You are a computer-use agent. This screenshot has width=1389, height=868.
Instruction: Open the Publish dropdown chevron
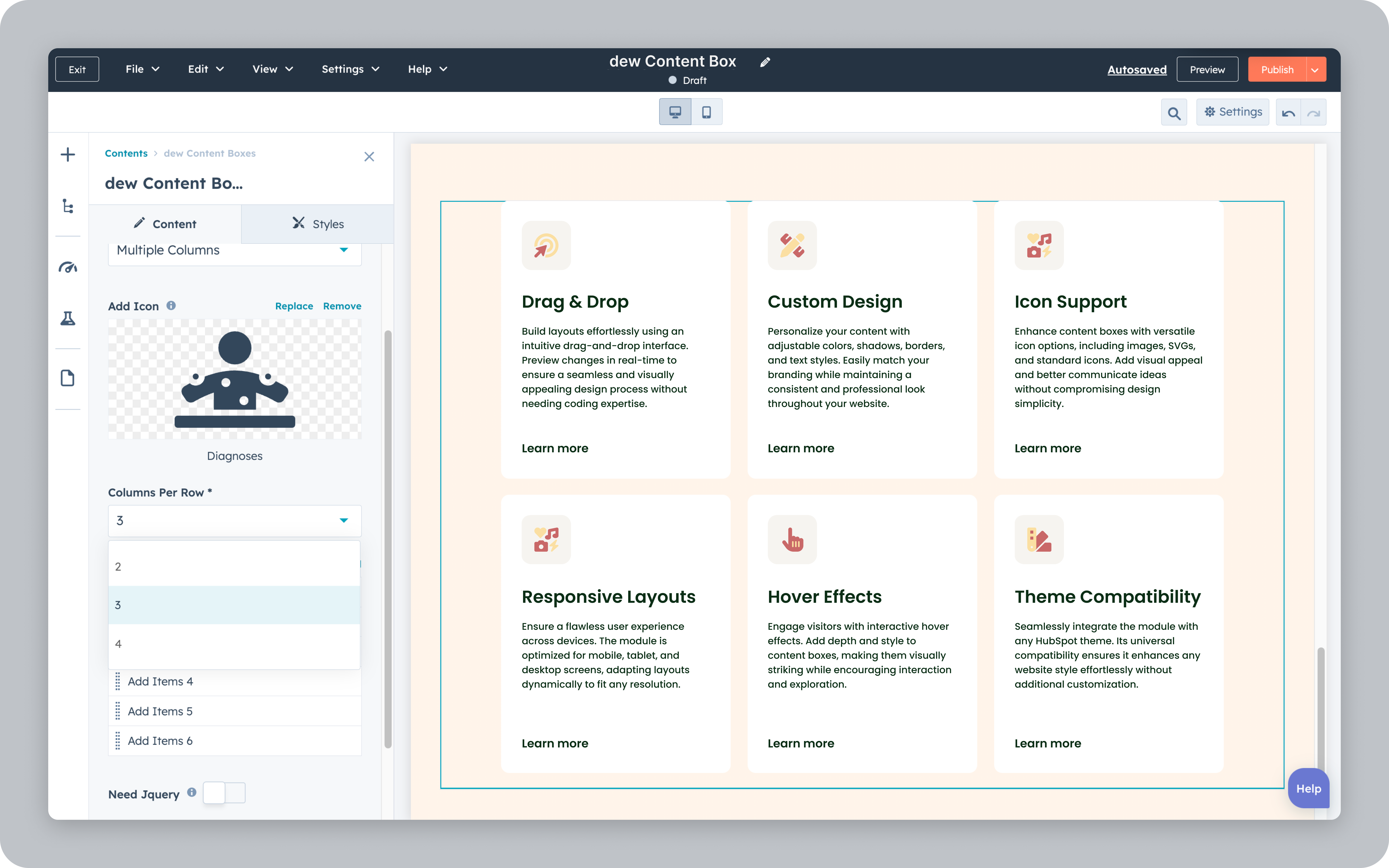1315,69
